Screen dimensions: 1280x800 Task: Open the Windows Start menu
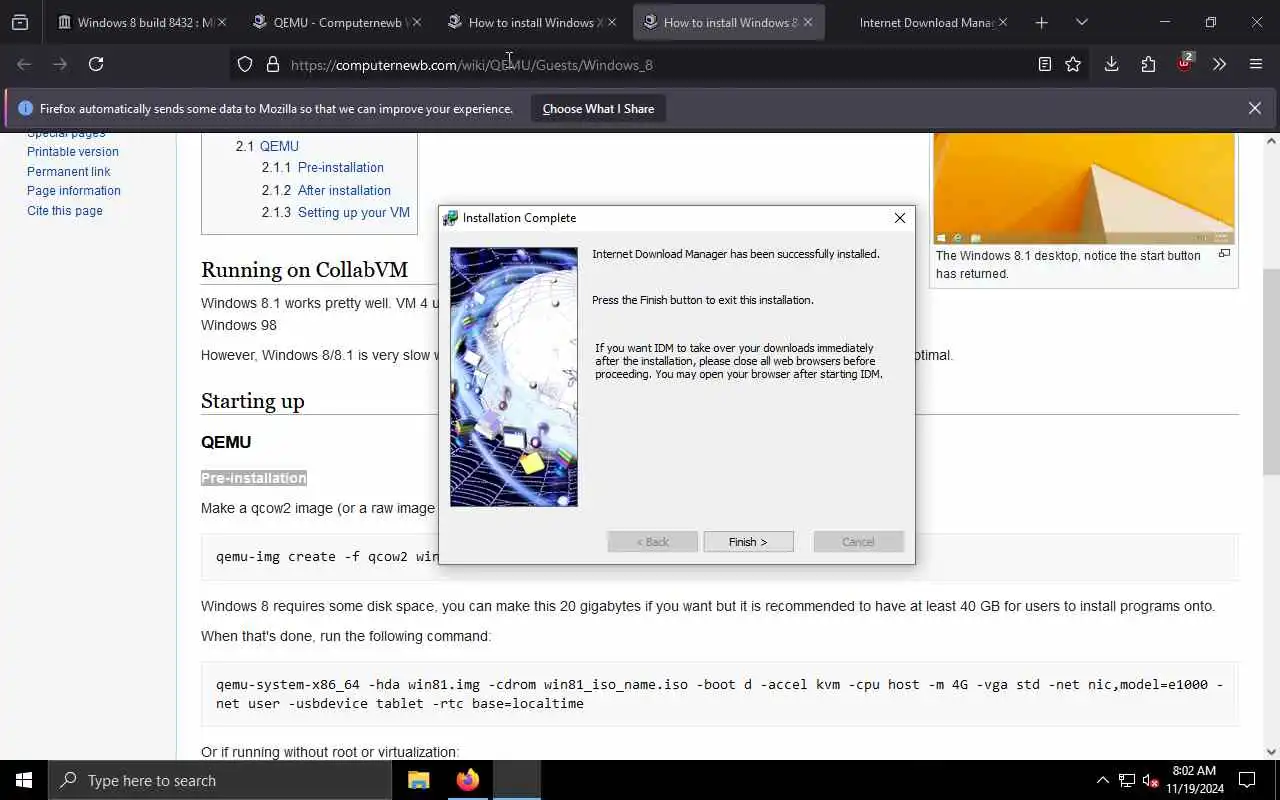click(x=24, y=780)
